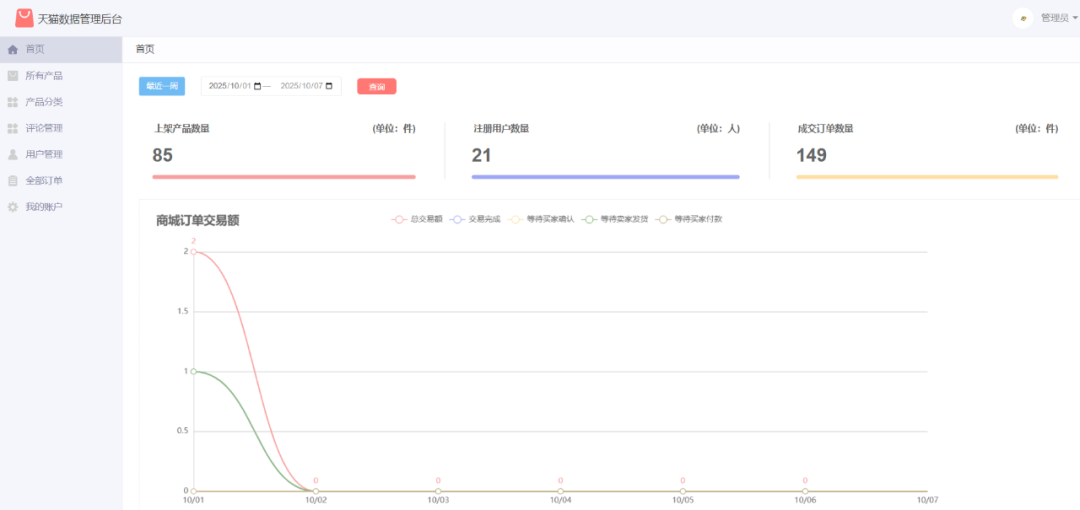
Task: Click the product count value 85
Action: 163,155
